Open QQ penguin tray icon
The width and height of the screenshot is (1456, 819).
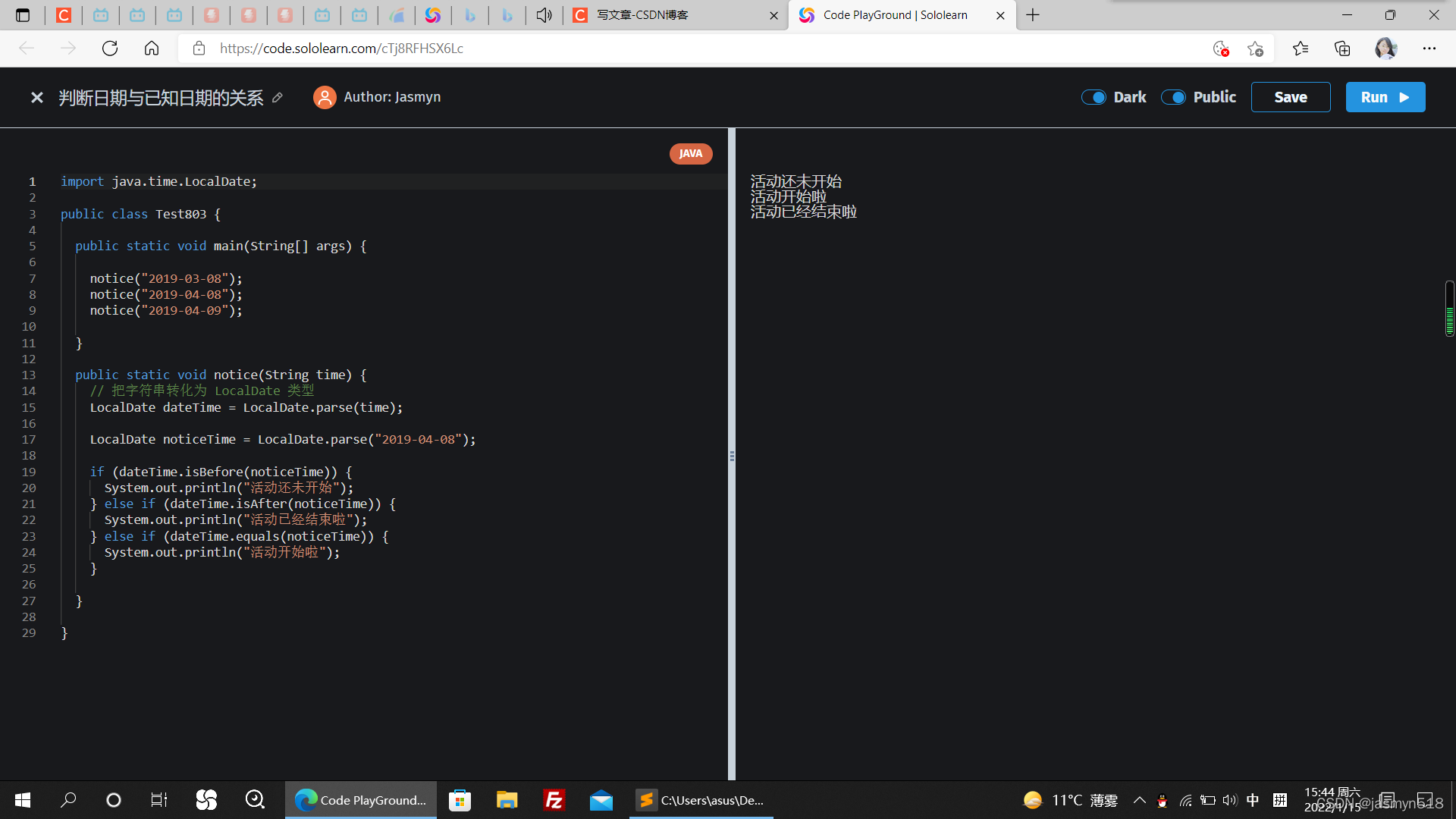pyautogui.click(x=1162, y=800)
